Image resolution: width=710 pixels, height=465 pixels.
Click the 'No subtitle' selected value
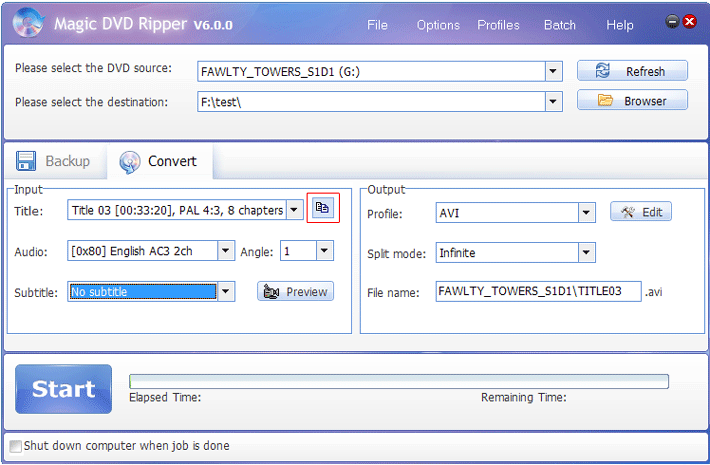(x=143, y=292)
